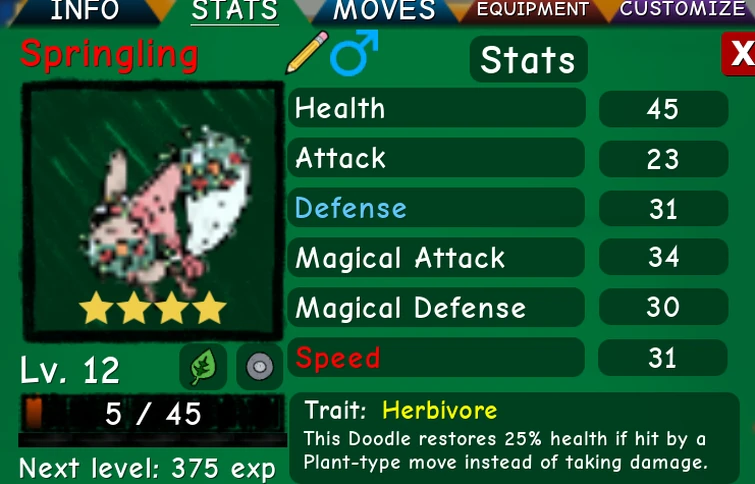The width and height of the screenshot is (755, 484).
Task: Switch to the INFO tab
Action: pyautogui.click(x=85, y=11)
